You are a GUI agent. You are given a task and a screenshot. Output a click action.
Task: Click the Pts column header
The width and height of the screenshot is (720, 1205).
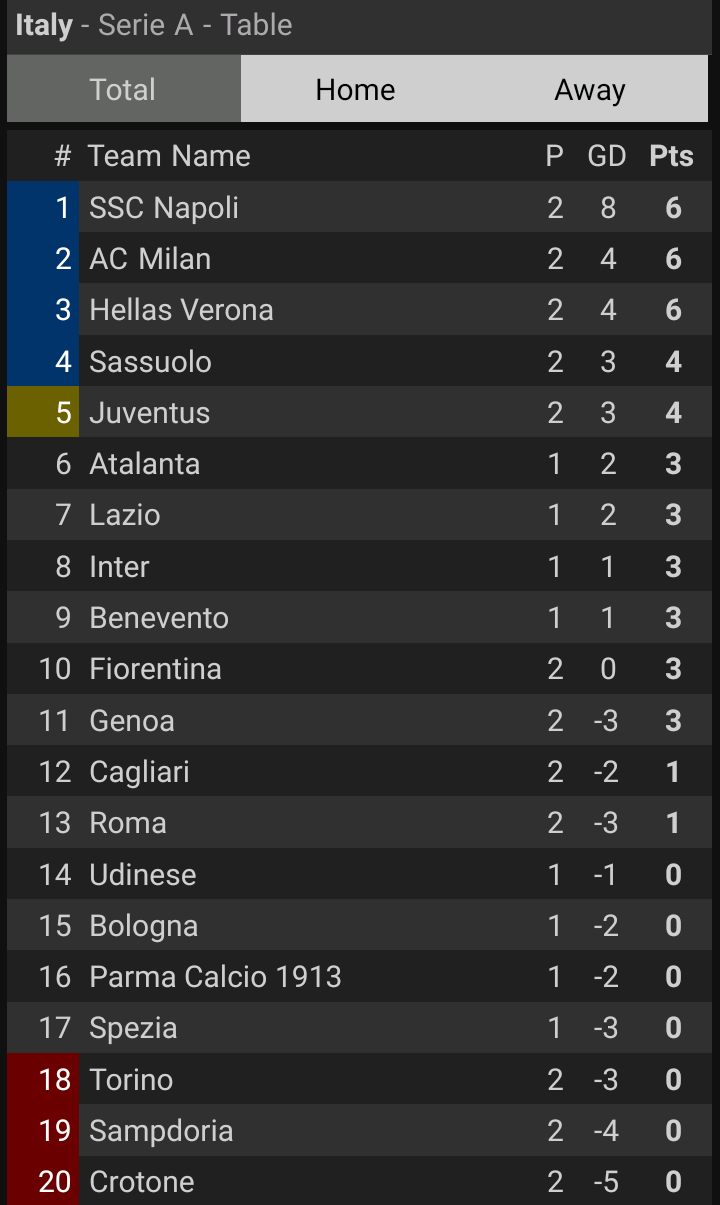671,156
